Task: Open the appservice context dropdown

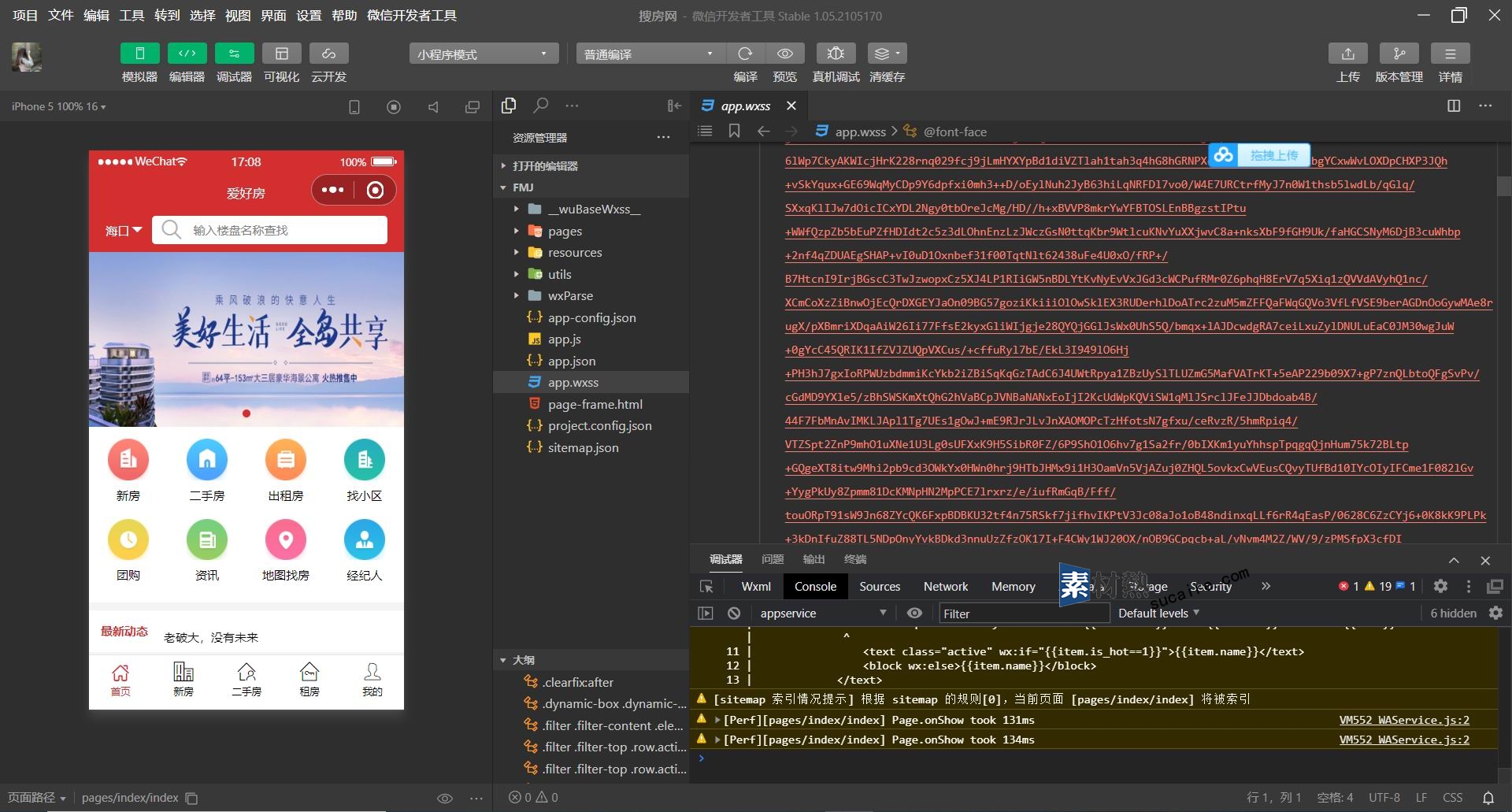Action: (823, 614)
